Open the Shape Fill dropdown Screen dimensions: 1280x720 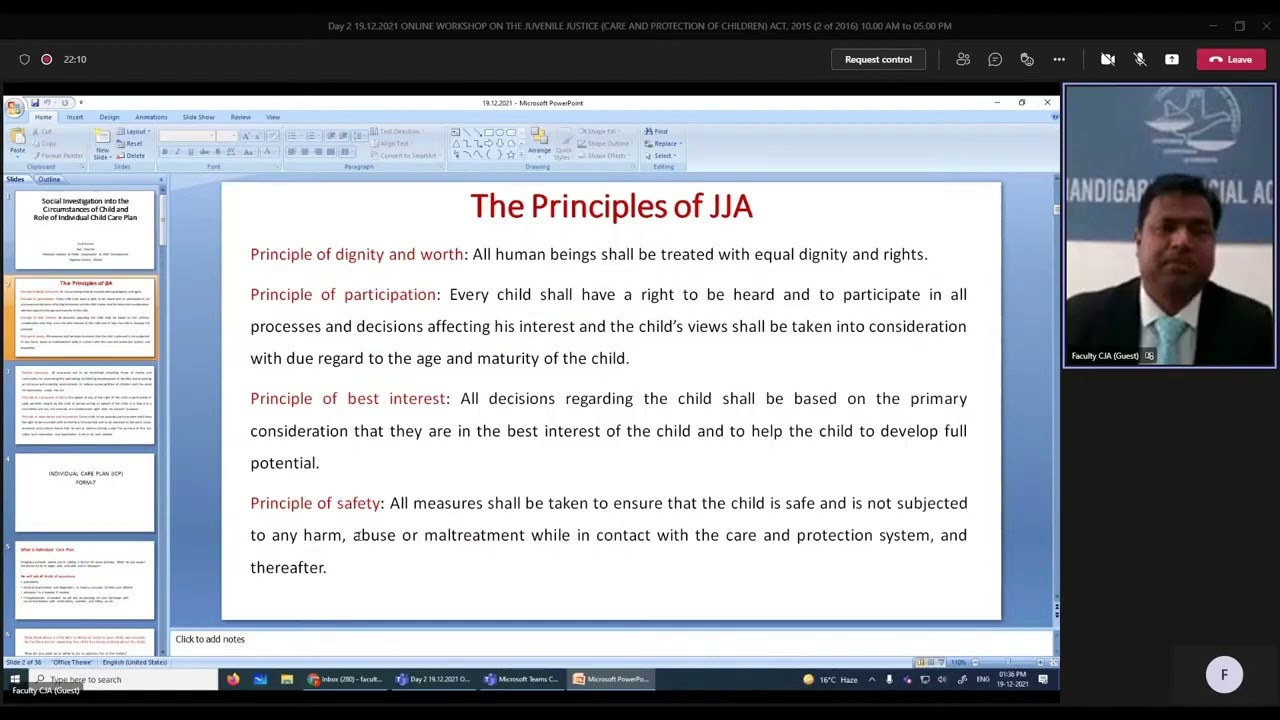[602, 132]
